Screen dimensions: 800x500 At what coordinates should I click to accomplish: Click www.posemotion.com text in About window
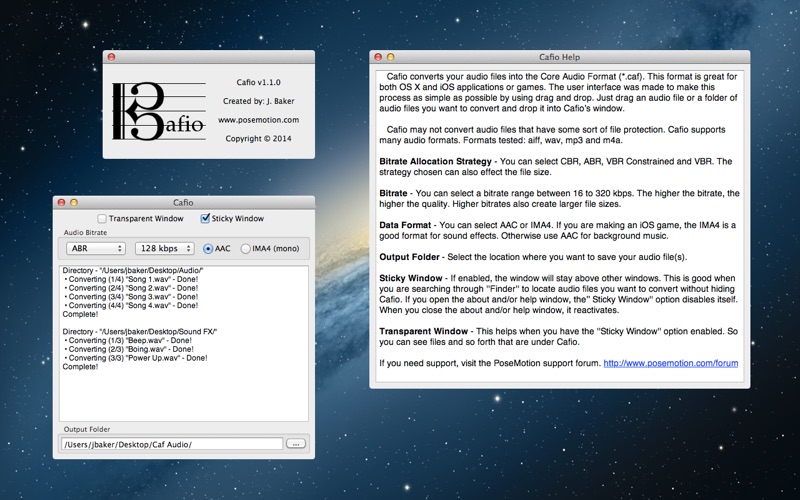pyautogui.click(x=259, y=120)
